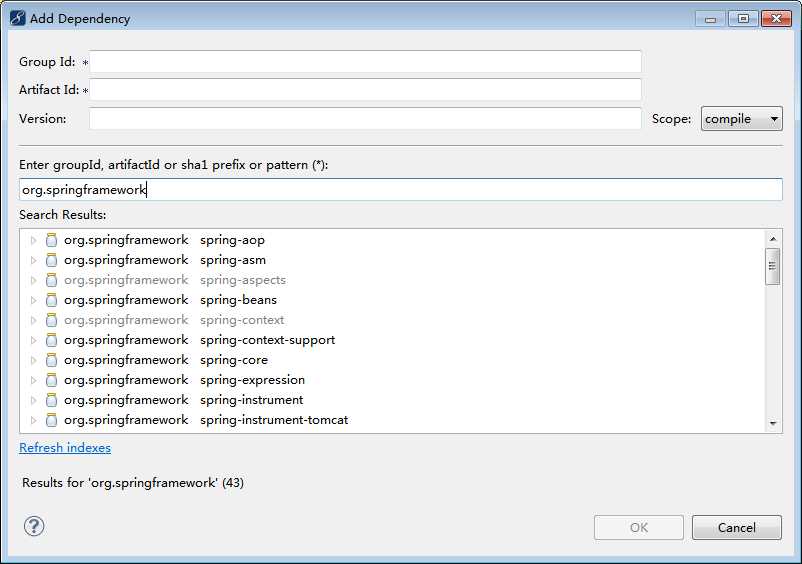Expand the spring-instrument-tomcat result row
The image size is (802, 564).
coord(33,420)
